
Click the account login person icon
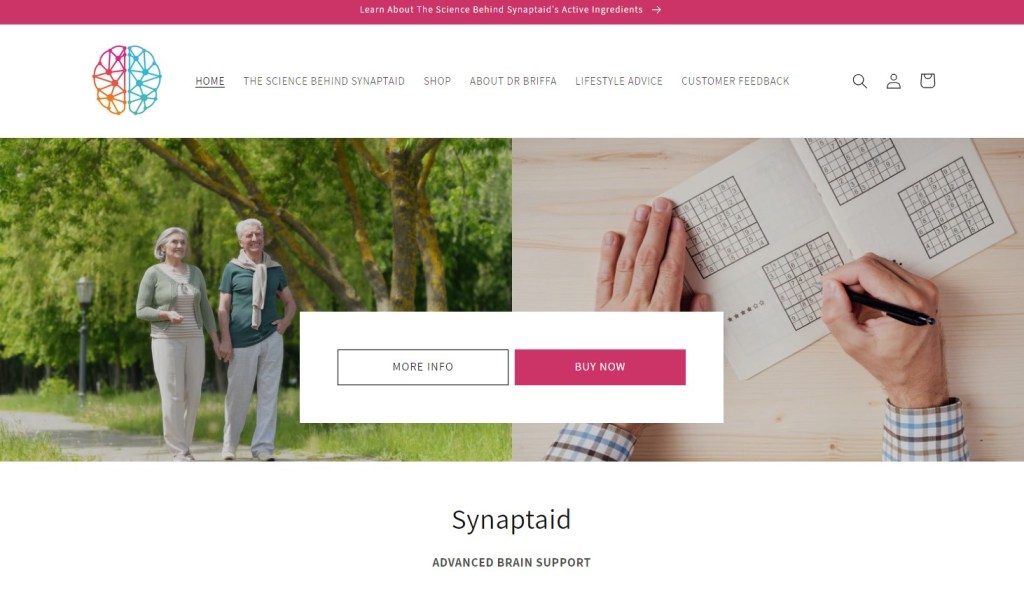click(x=893, y=81)
